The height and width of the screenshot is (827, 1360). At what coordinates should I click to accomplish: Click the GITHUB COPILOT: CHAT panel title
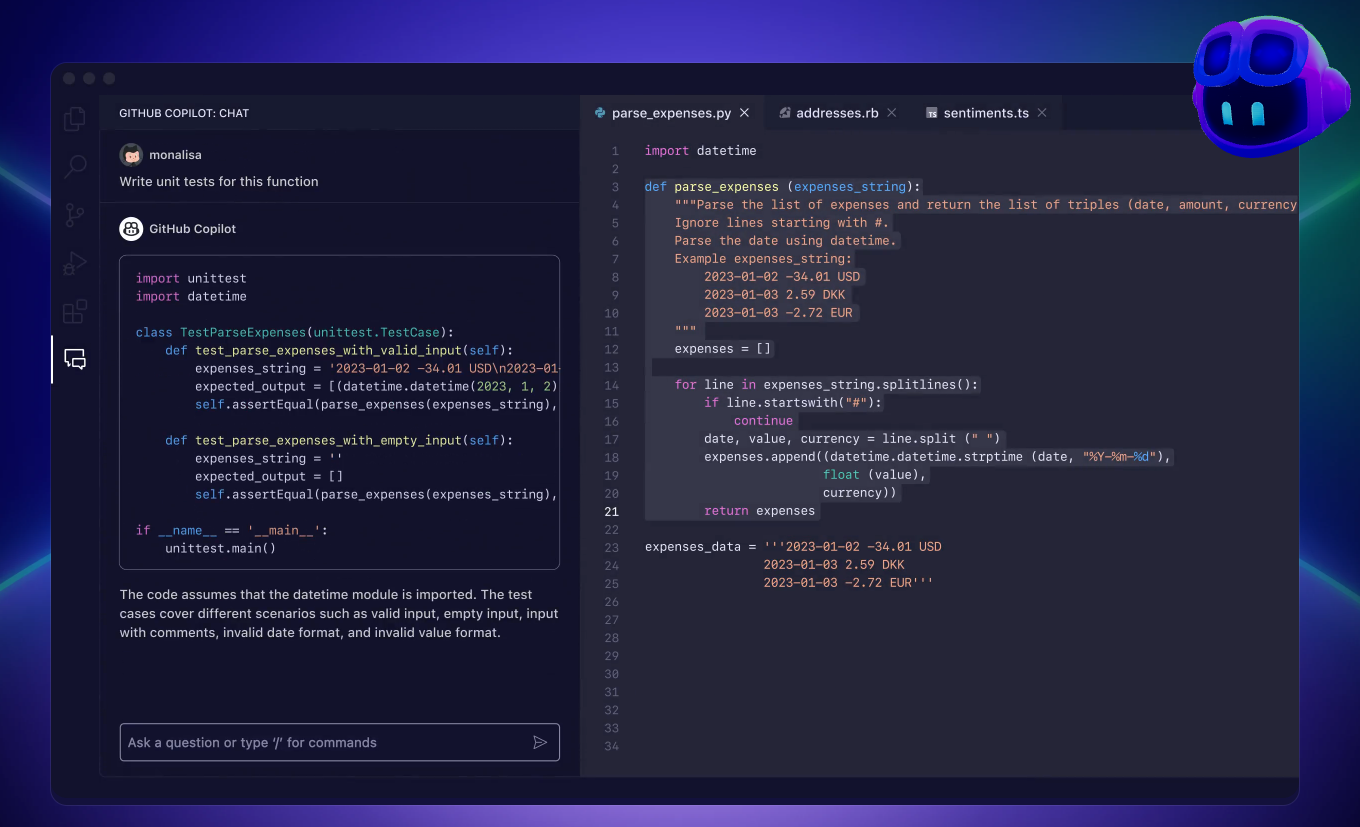click(184, 113)
